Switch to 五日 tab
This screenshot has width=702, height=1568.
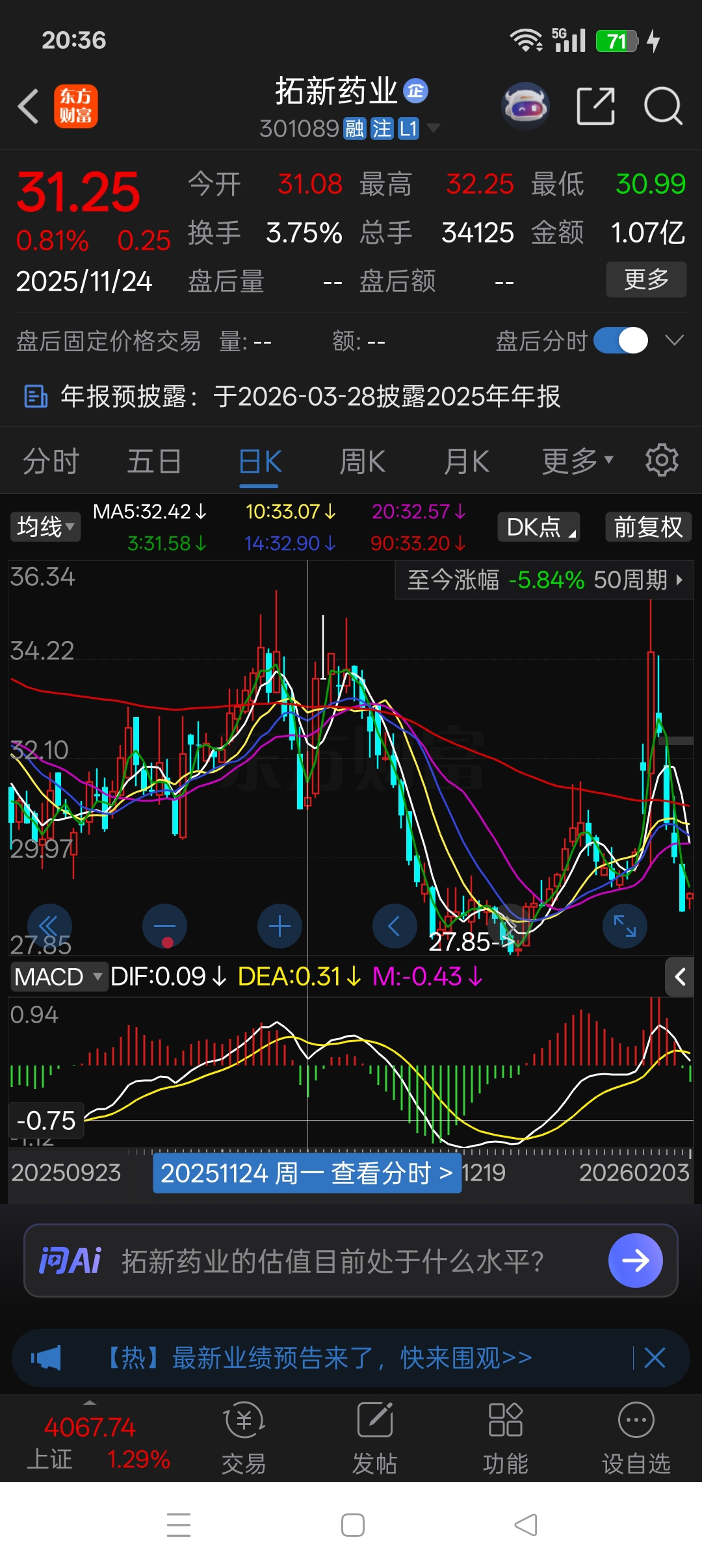(x=154, y=462)
